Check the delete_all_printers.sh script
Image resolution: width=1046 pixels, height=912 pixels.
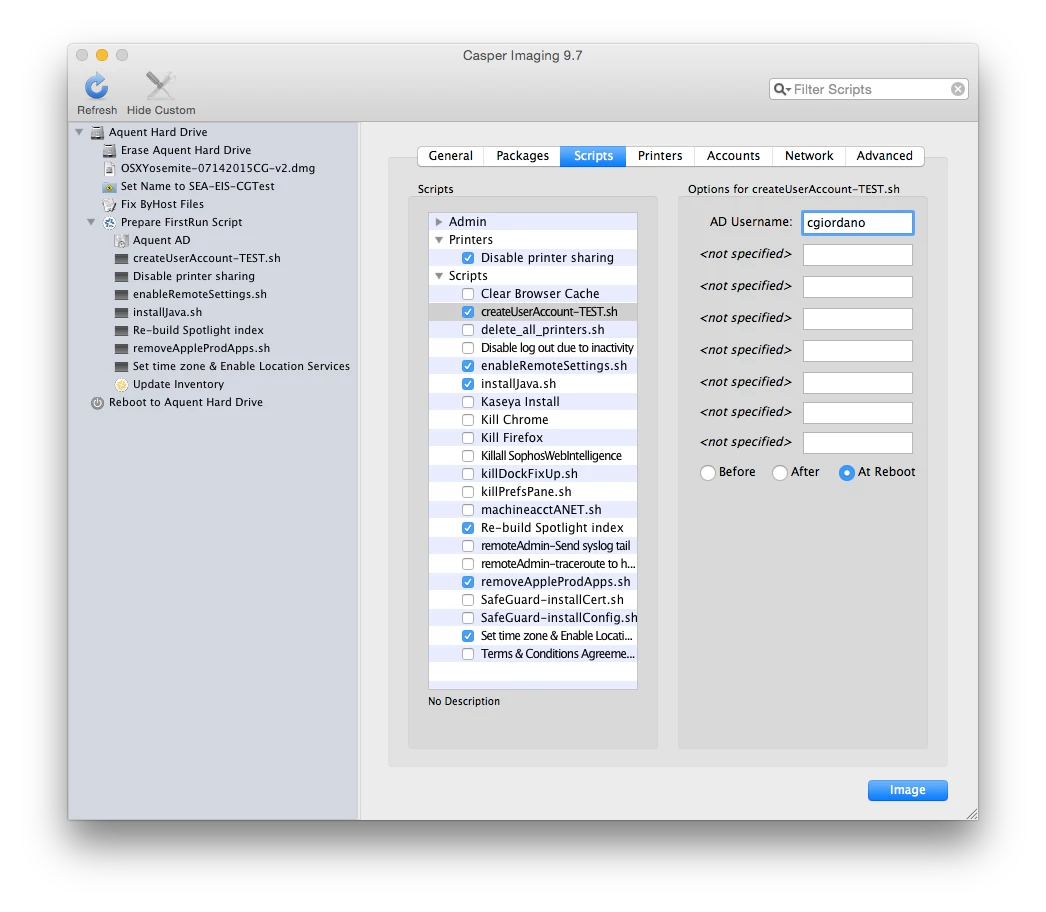click(x=468, y=330)
